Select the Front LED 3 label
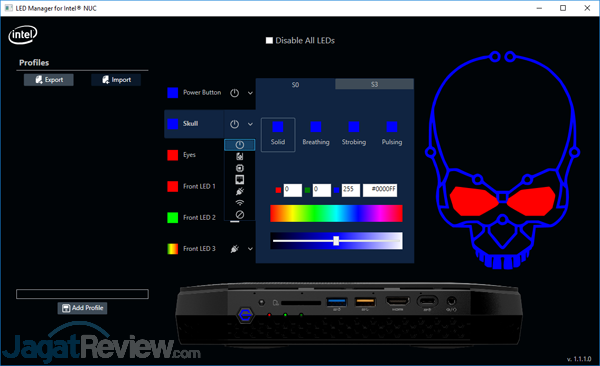The width and height of the screenshot is (600, 366). (199, 249)
